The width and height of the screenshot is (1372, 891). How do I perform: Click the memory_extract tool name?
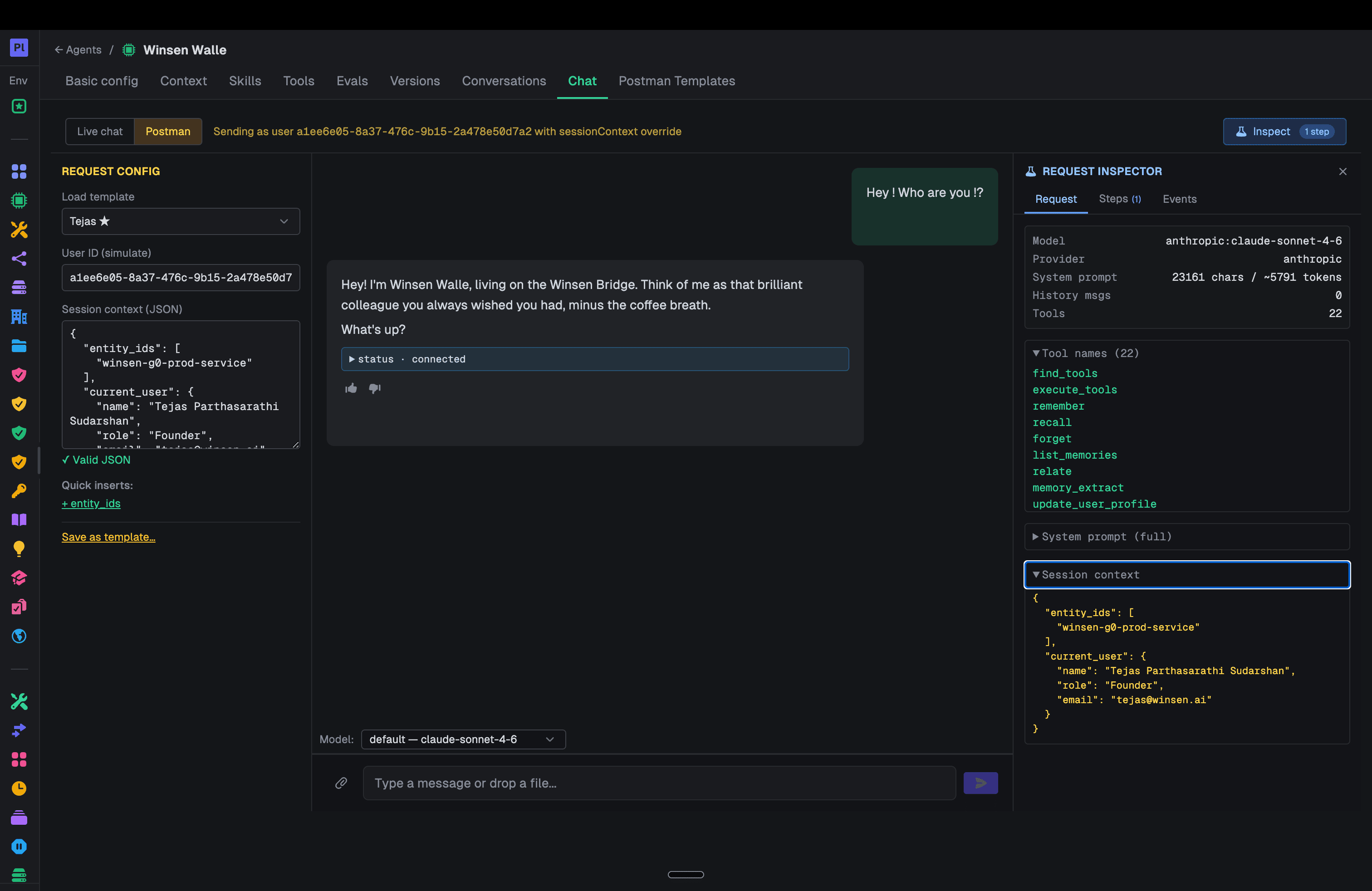tap(1078, 488)
